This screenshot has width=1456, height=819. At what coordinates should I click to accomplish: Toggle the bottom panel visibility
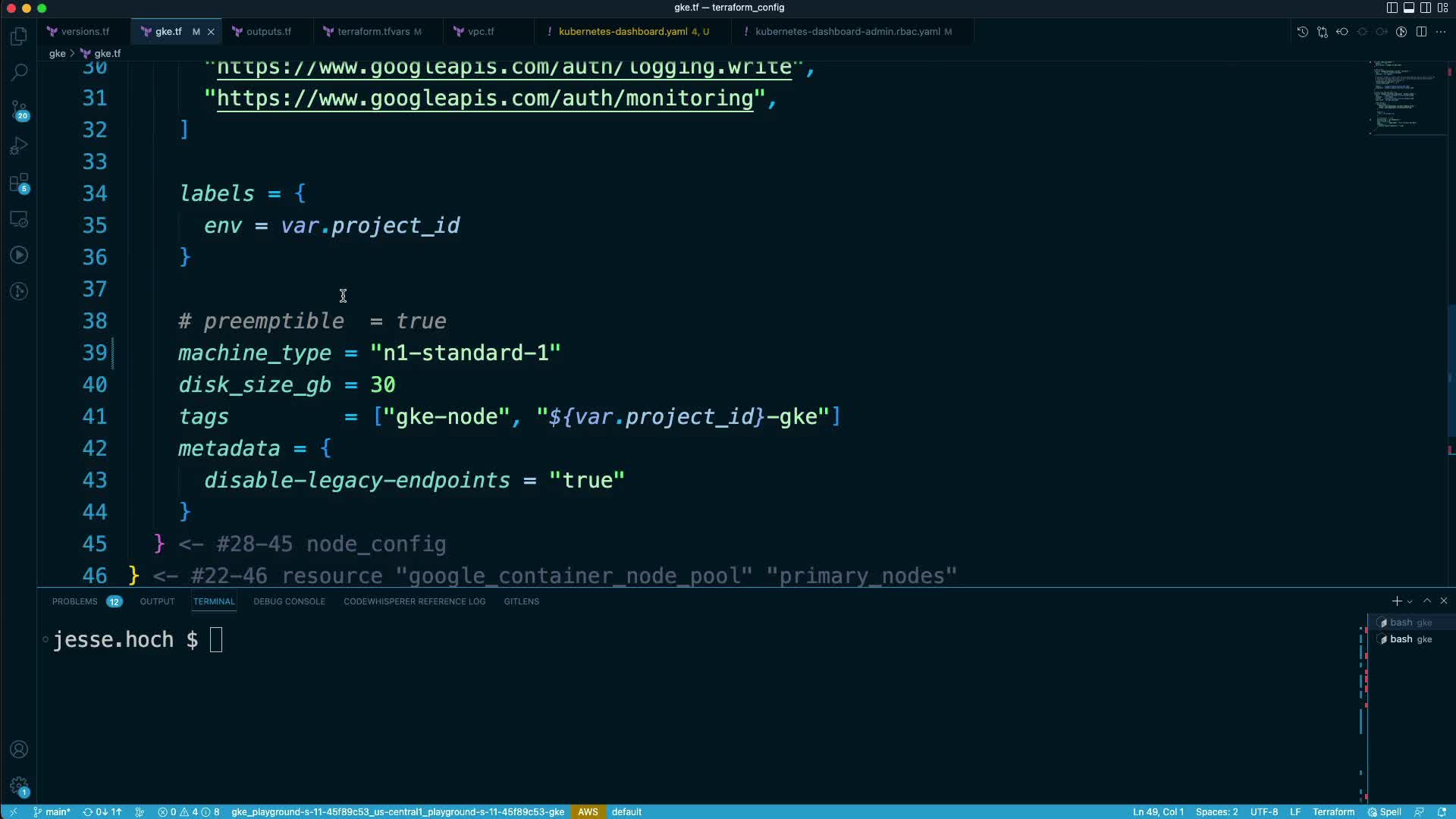pos(1409,8)
